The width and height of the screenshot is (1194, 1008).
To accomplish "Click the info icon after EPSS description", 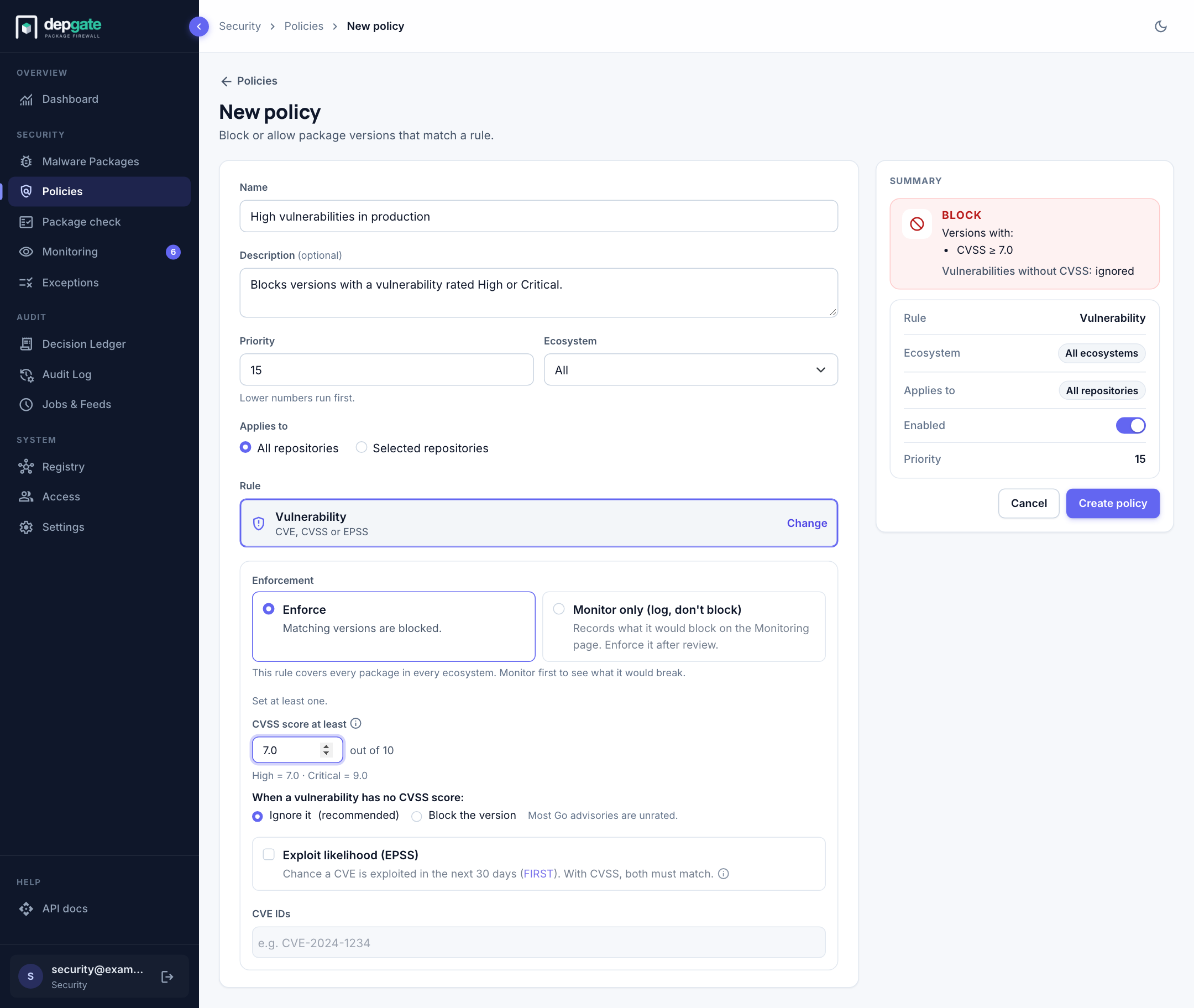I will (x=723, y=874).
